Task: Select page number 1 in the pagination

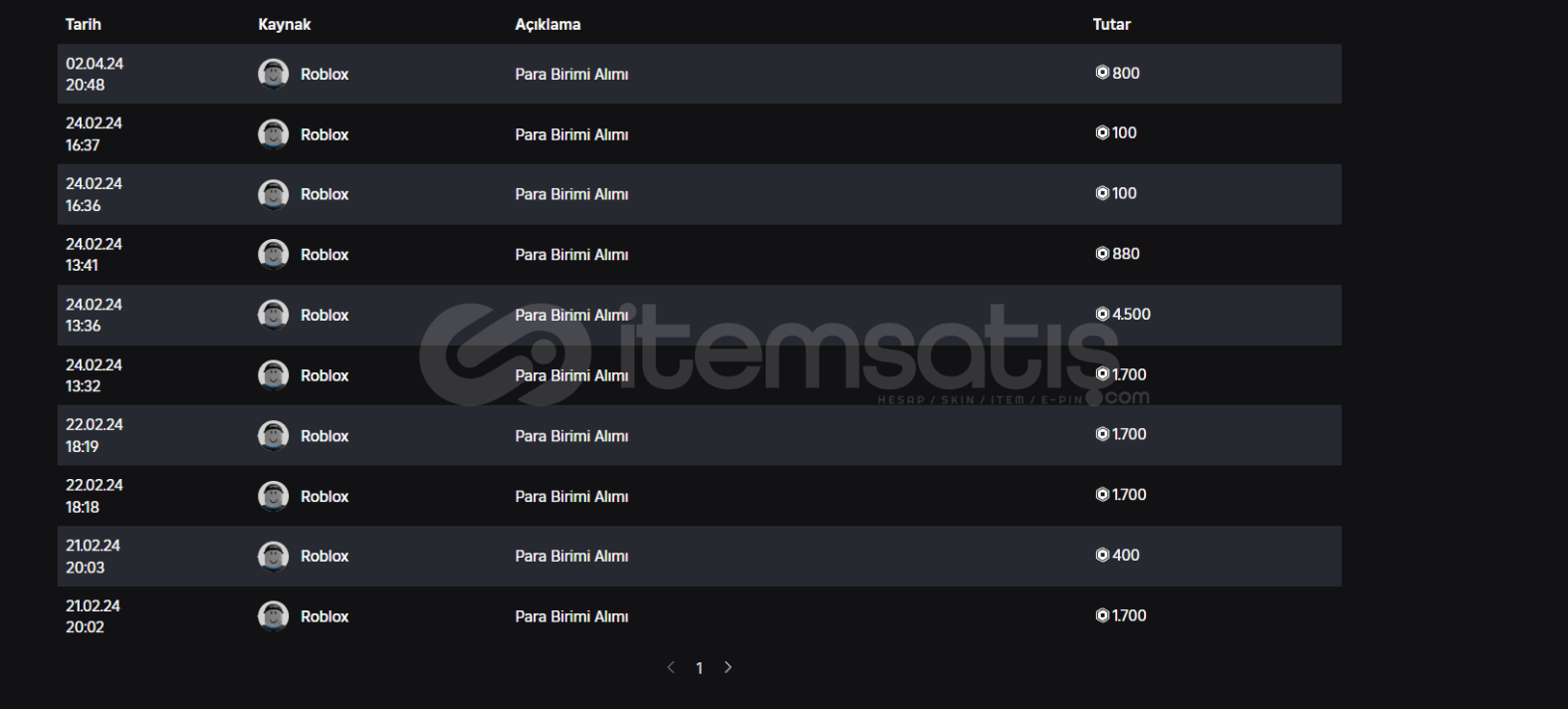Action: tap(699, 668)
